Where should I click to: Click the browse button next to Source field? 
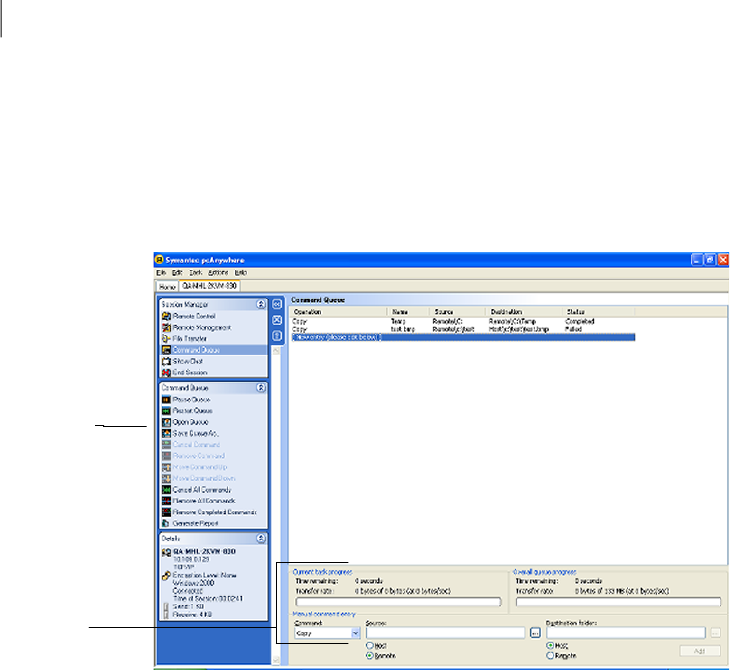535,633
